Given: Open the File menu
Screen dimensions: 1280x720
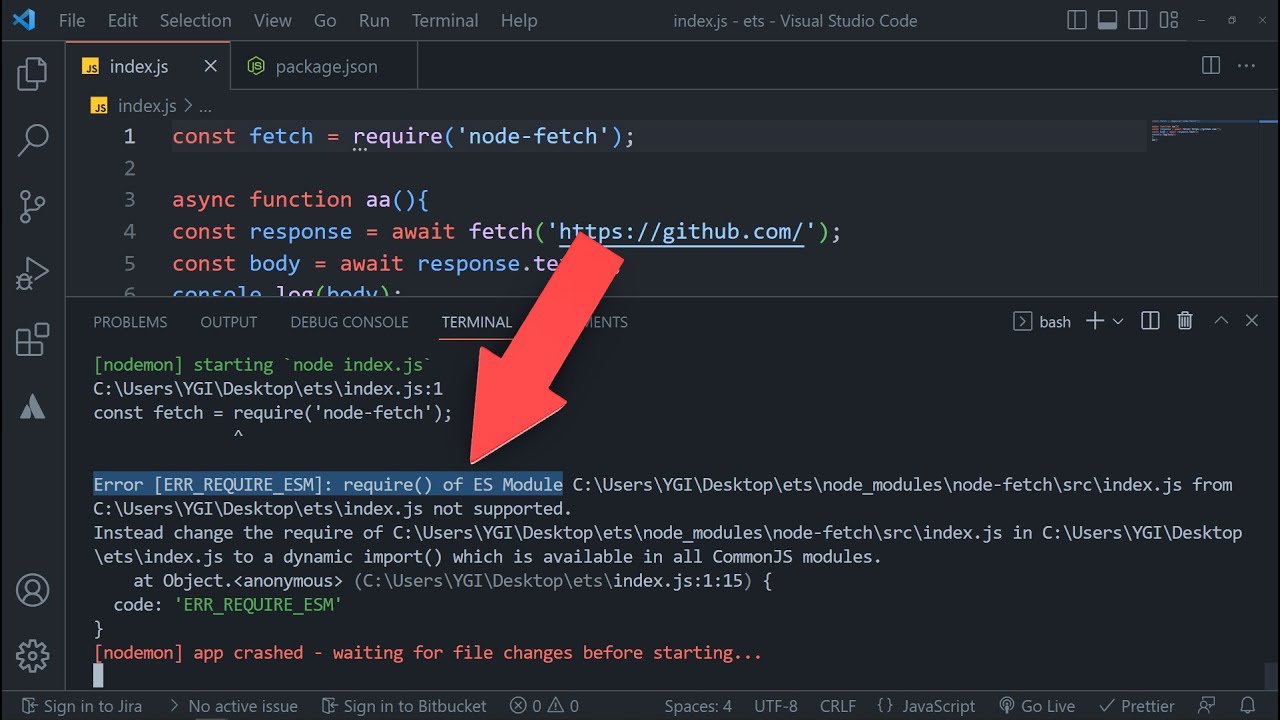Looking at the screenshot, I should pos(72,20).
